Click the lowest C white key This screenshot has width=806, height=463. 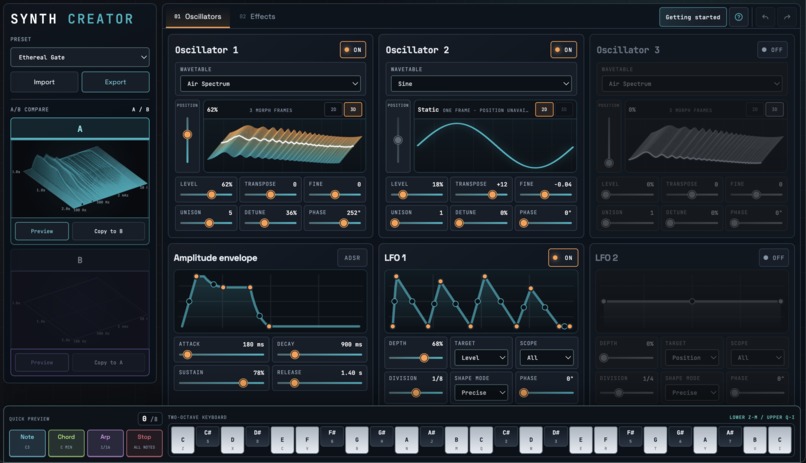coord(182,440)
